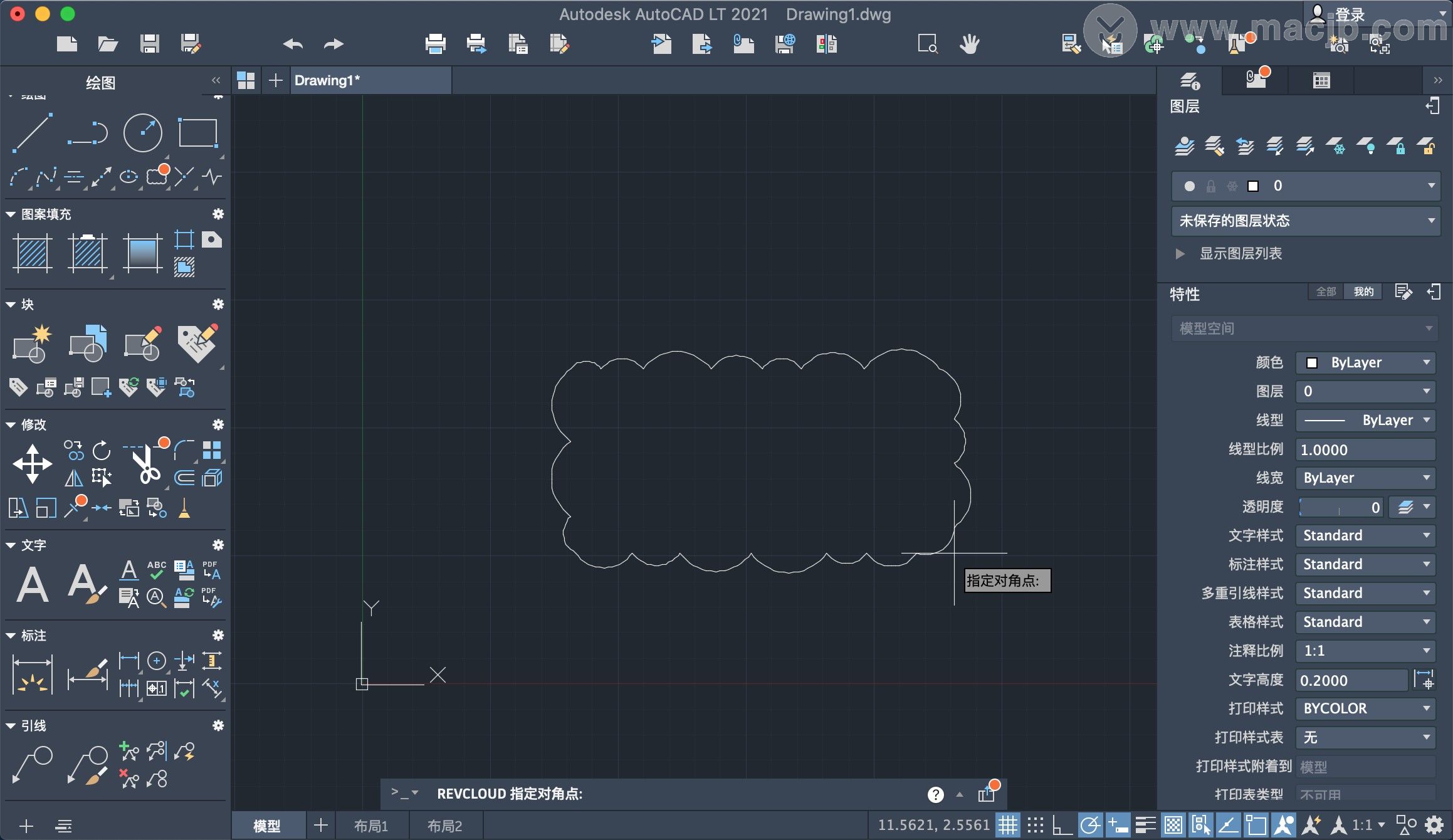Click the Save icon in toolbar
1453x840 pixels.
click(149, 44)
